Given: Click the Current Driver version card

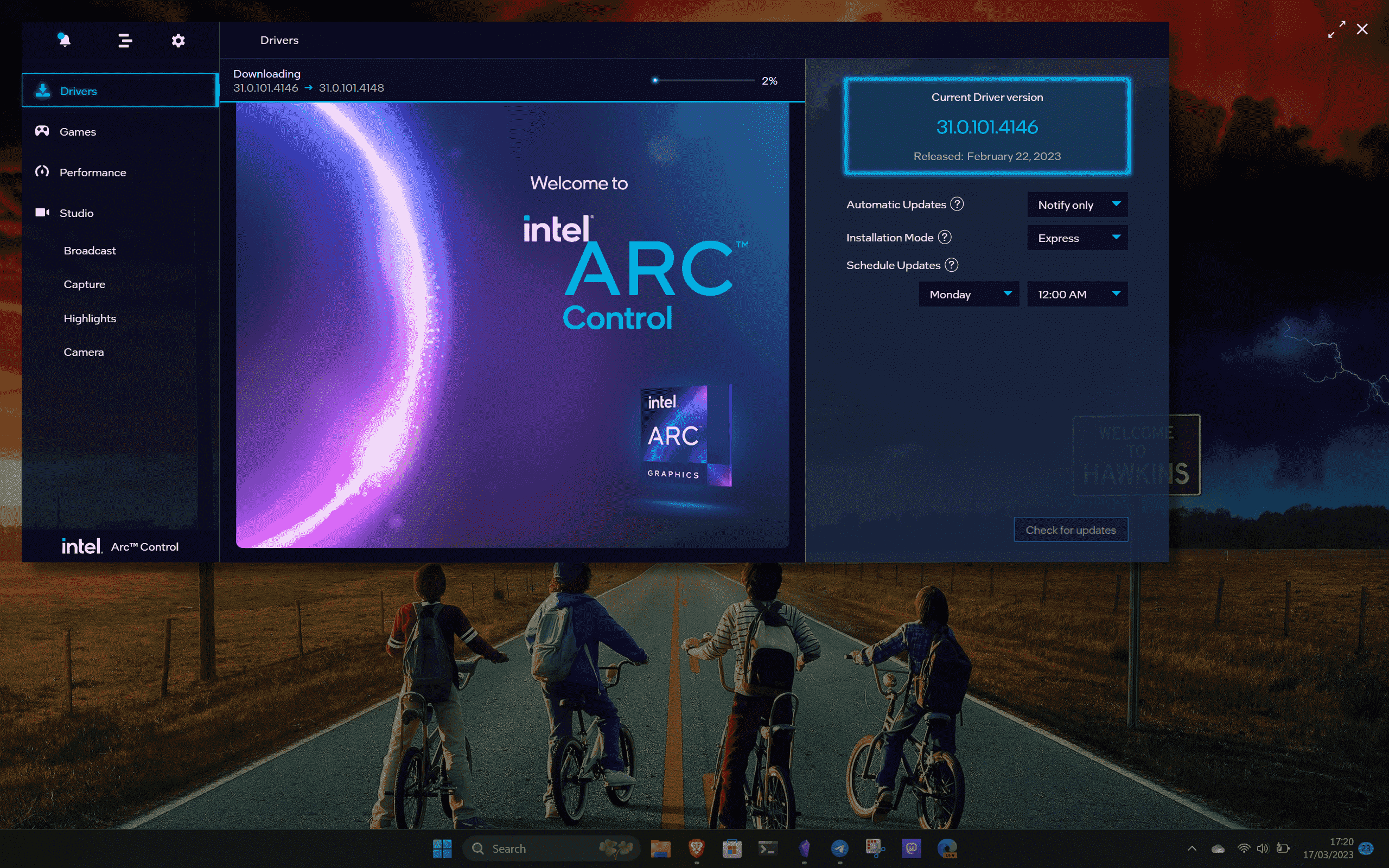Looking at the screenshot, I should pyautogui.click(x=987, y=126).
